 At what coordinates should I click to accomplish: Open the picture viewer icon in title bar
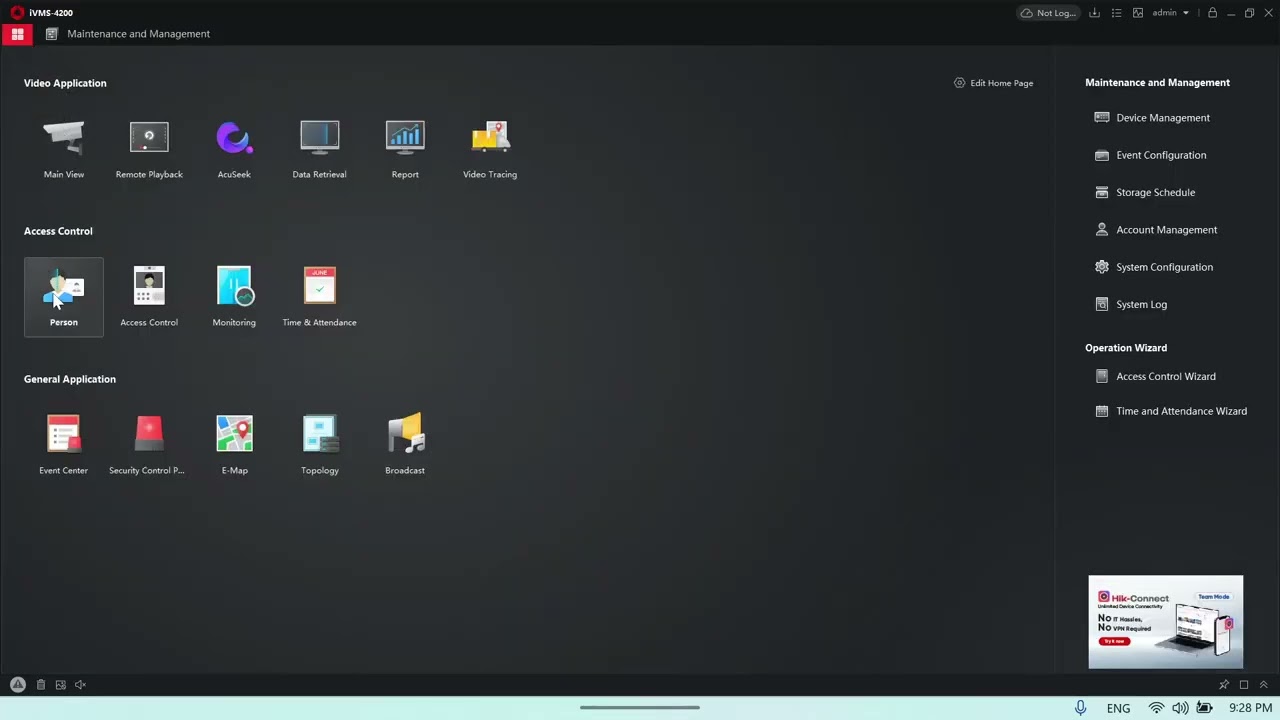1138,13
